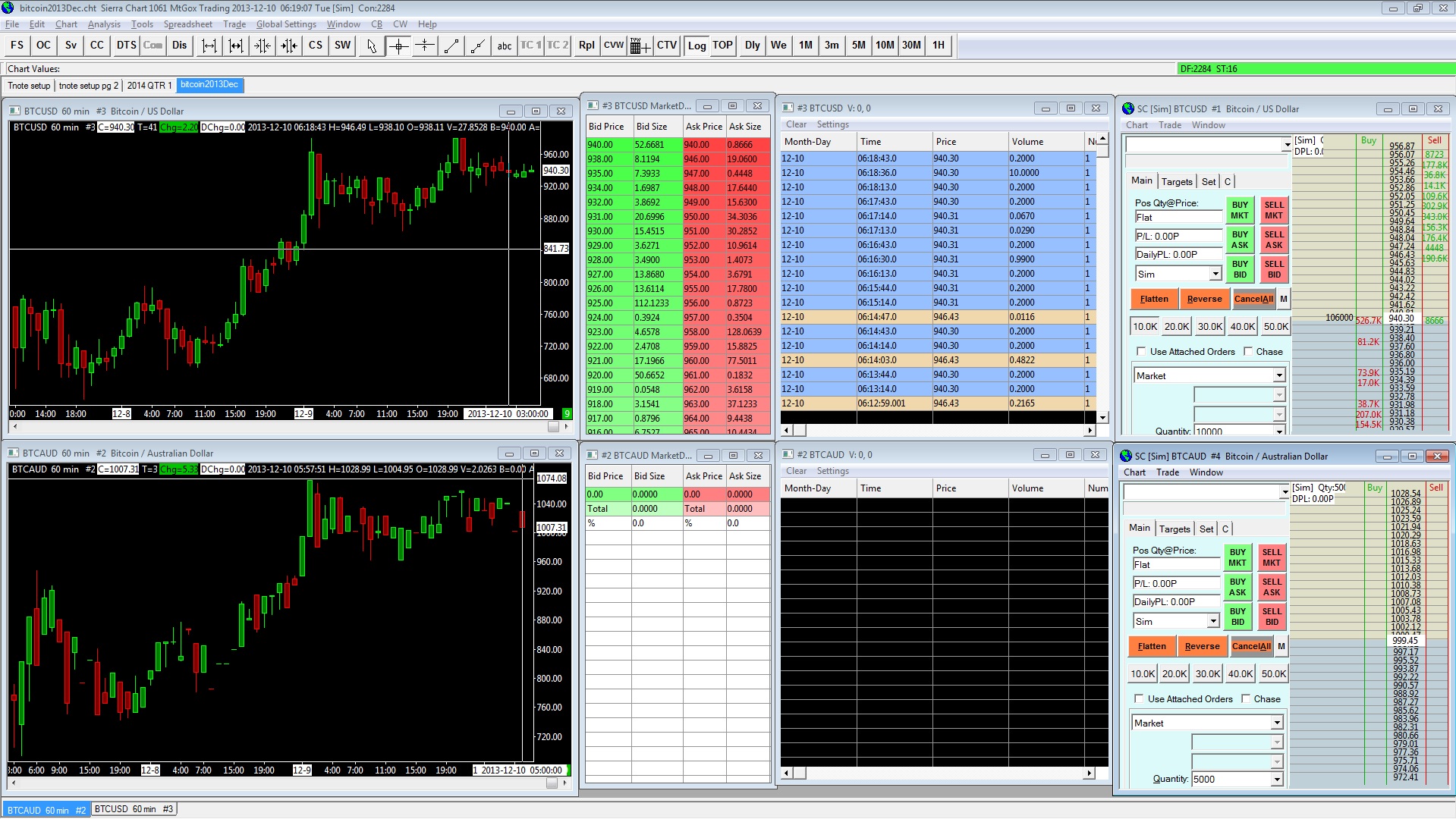Click the CS toolbar button
Screen dimensions: 1456x819
coord(316,45)
